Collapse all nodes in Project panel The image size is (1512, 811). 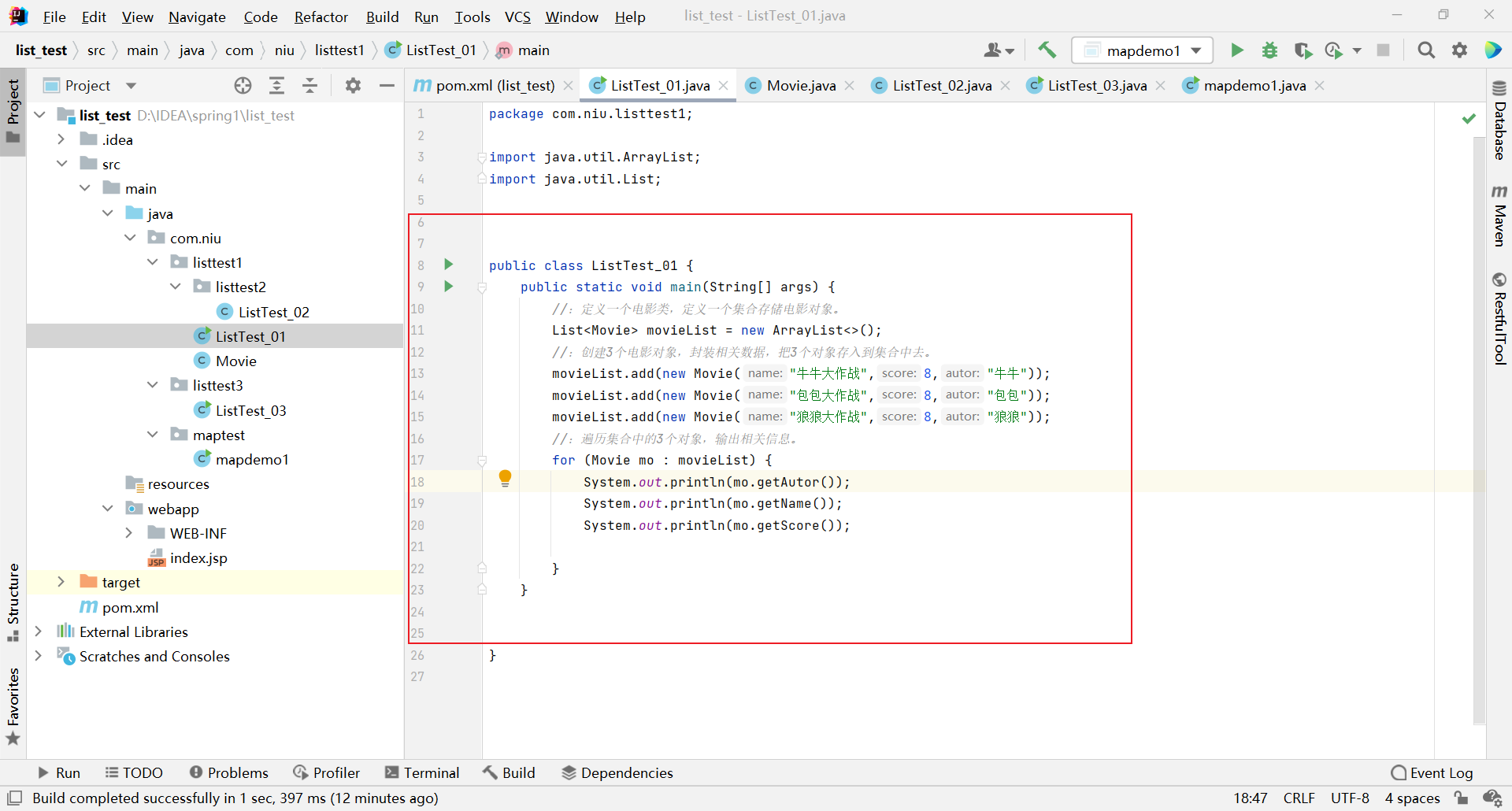(x=309, y=85)
